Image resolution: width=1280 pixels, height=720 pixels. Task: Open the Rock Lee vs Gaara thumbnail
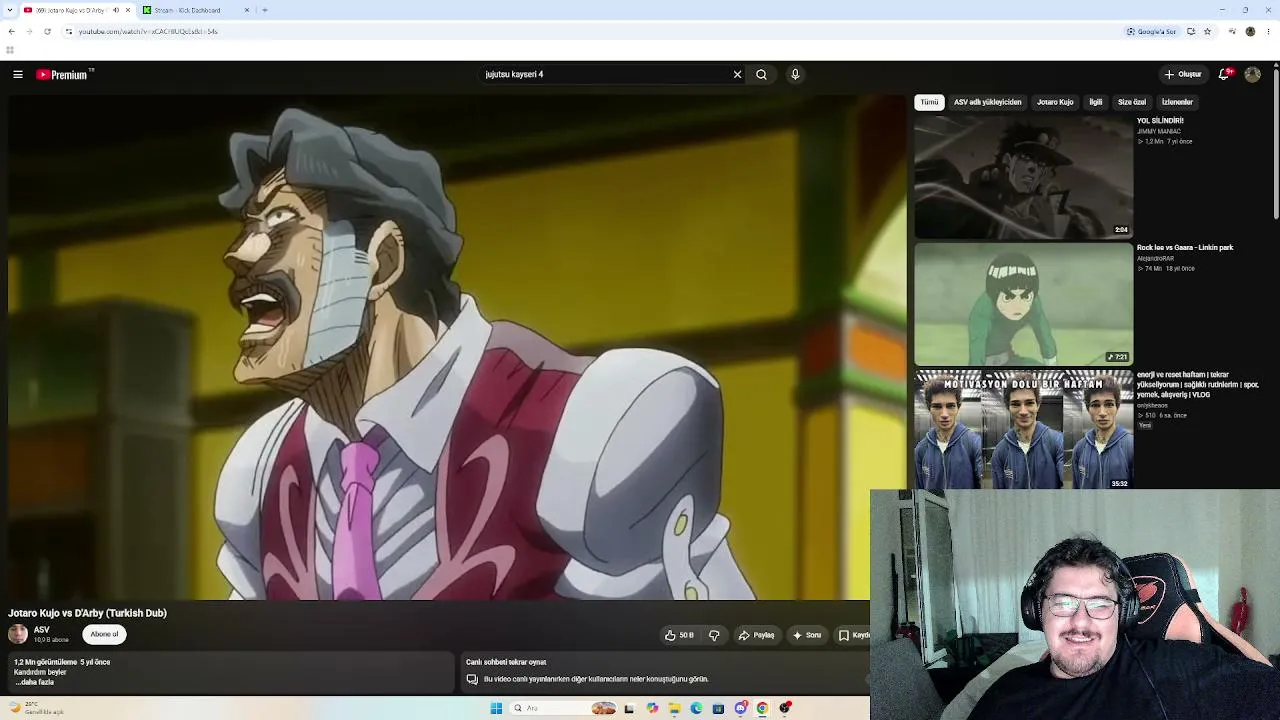click(x=1023, y=304)
